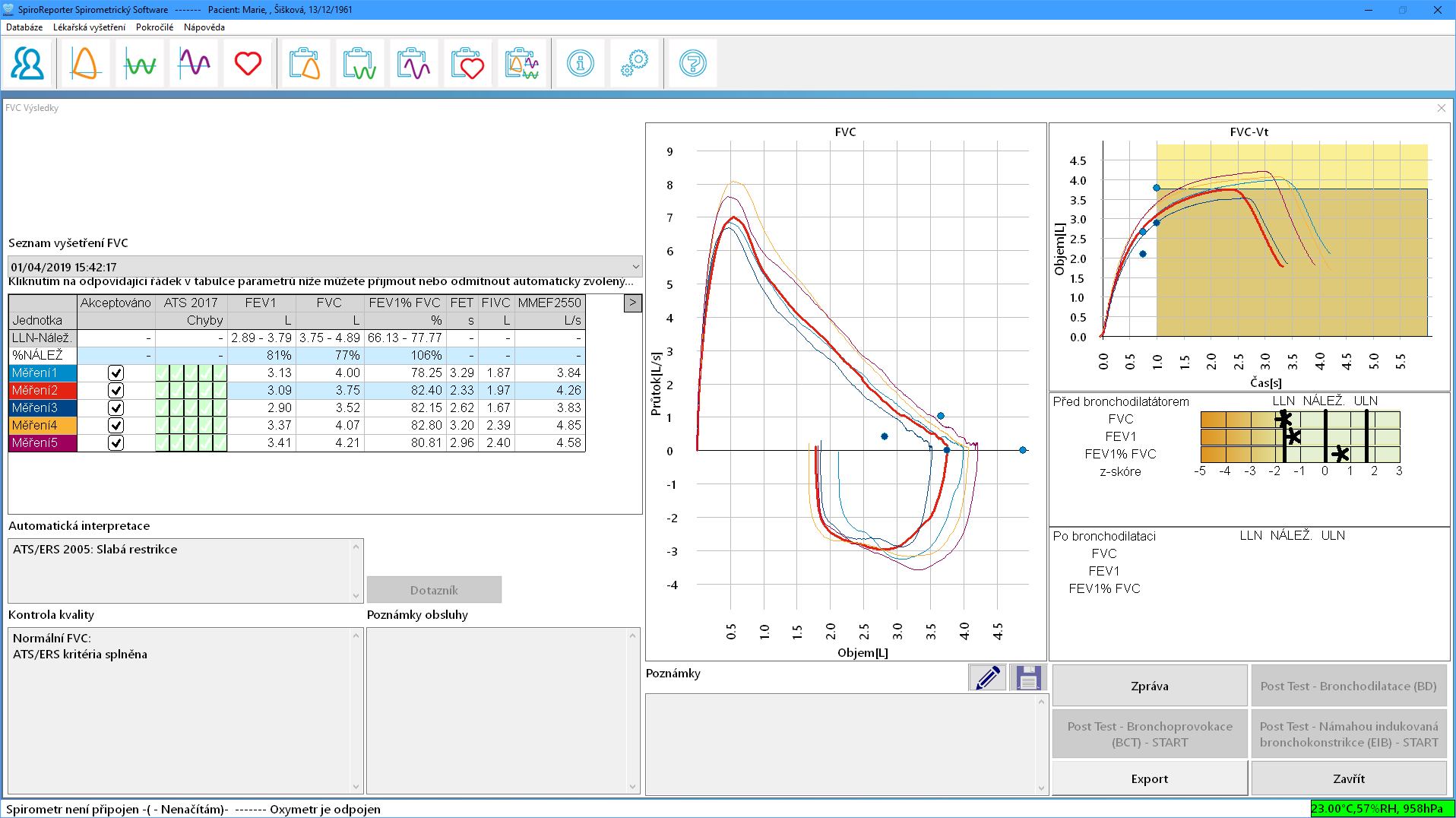
Task: Open help with the question mark icon
Action: coord(691,63)
